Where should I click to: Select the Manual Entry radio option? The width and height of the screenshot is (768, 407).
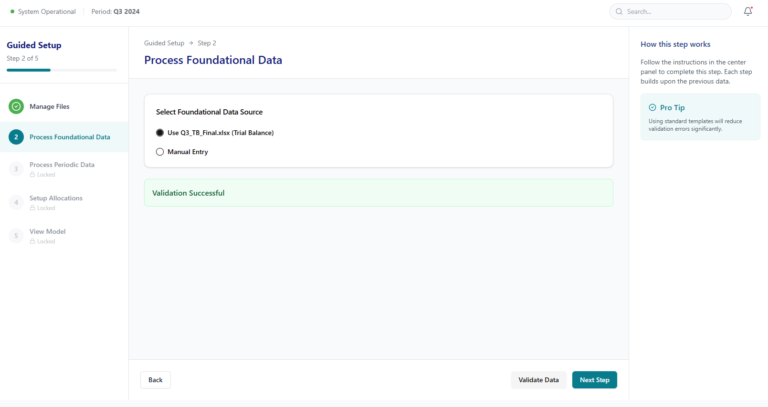click(160, 152)
